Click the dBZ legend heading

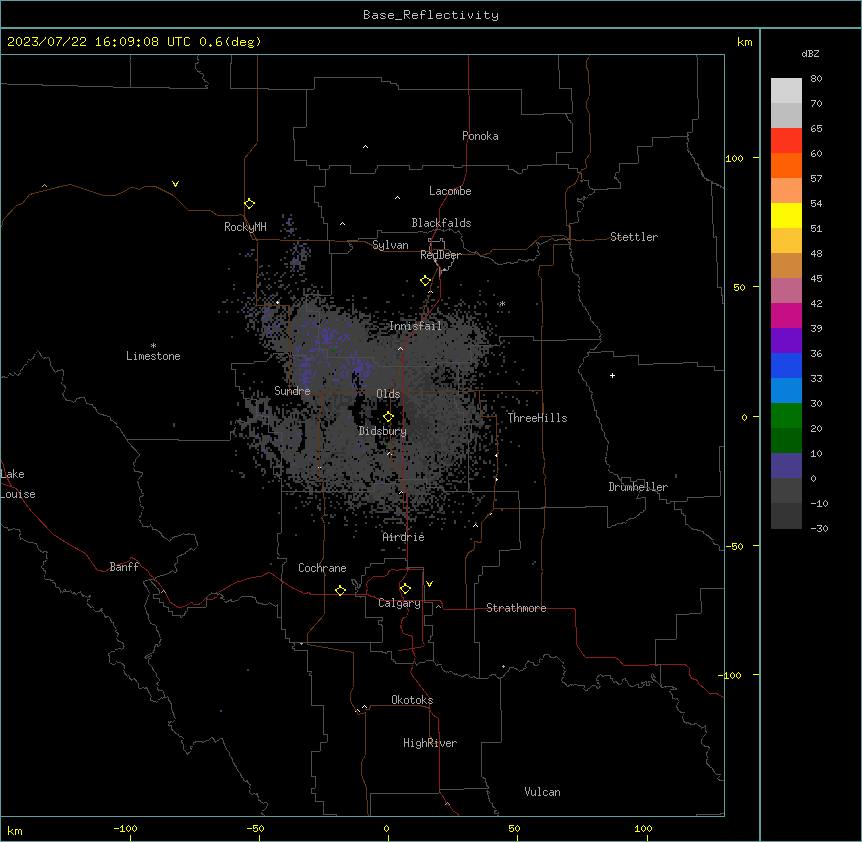pyautogui.click(x=810, y=53)
